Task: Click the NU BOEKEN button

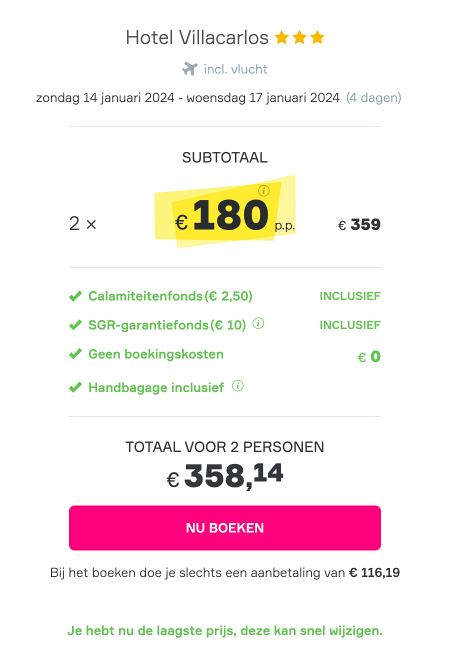Action: (225, 528)
